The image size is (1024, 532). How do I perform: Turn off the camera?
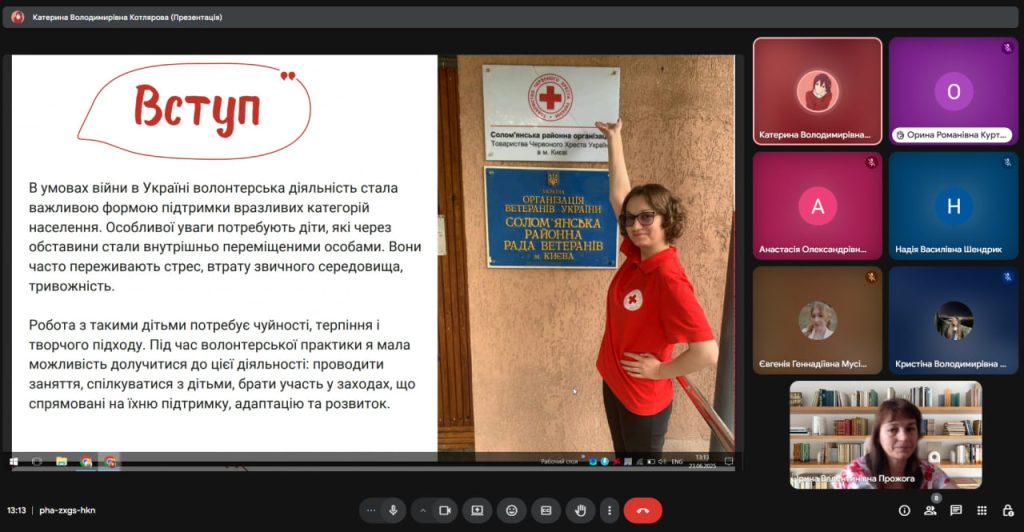click(x=445, y=510)
